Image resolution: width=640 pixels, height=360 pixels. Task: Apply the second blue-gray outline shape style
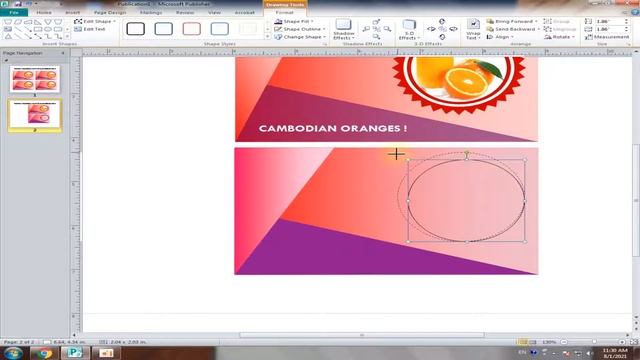[163, 29]
